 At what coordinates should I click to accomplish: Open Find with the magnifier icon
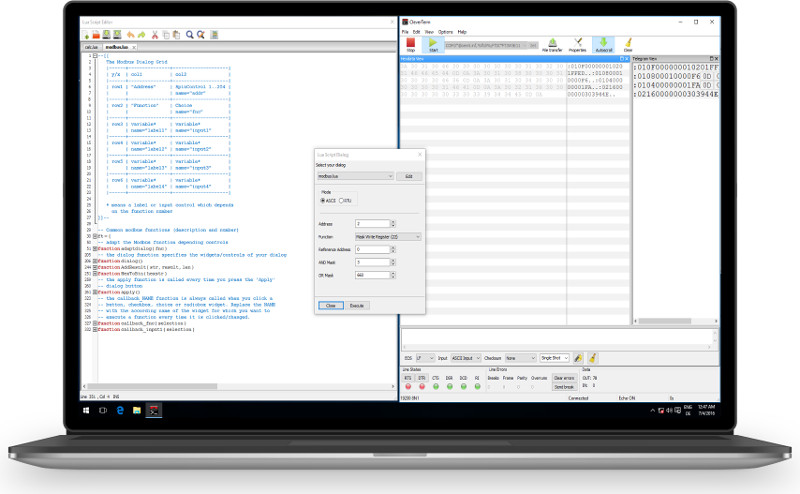pyautogui.click(x=189, y=35)
